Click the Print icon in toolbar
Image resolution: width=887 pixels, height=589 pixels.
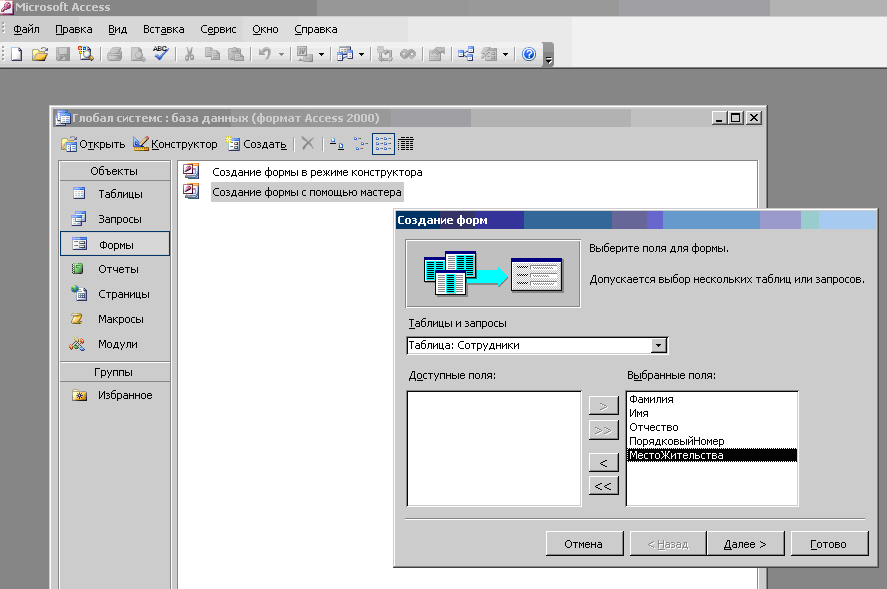115,54
